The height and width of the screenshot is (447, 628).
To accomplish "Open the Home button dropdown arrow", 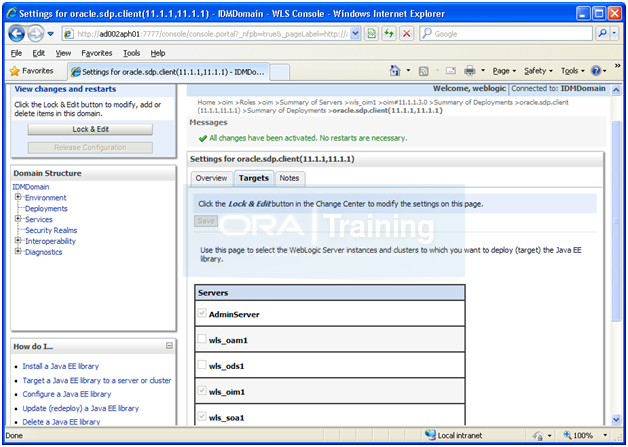I will (409, 71).
